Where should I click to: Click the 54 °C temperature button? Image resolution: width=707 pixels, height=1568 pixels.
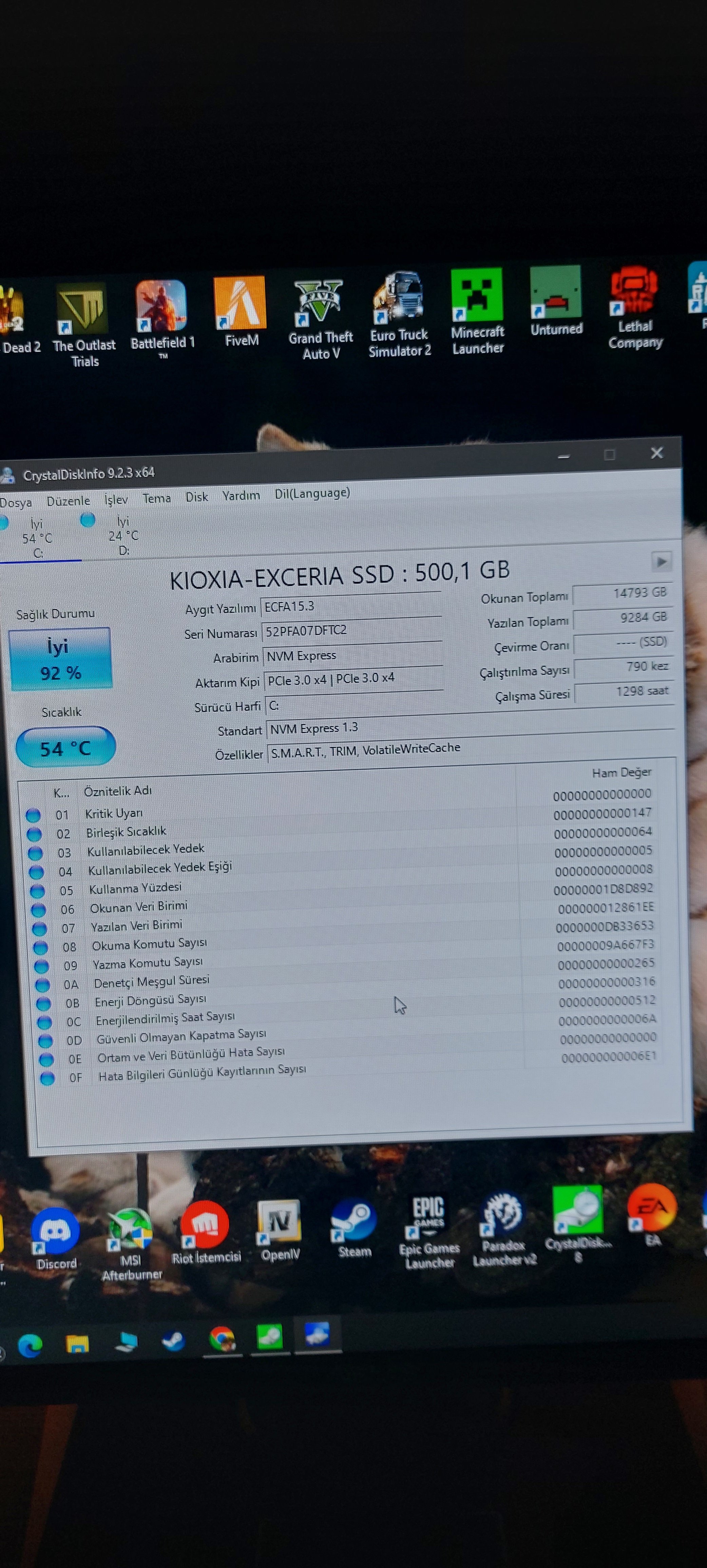point(65,747)
